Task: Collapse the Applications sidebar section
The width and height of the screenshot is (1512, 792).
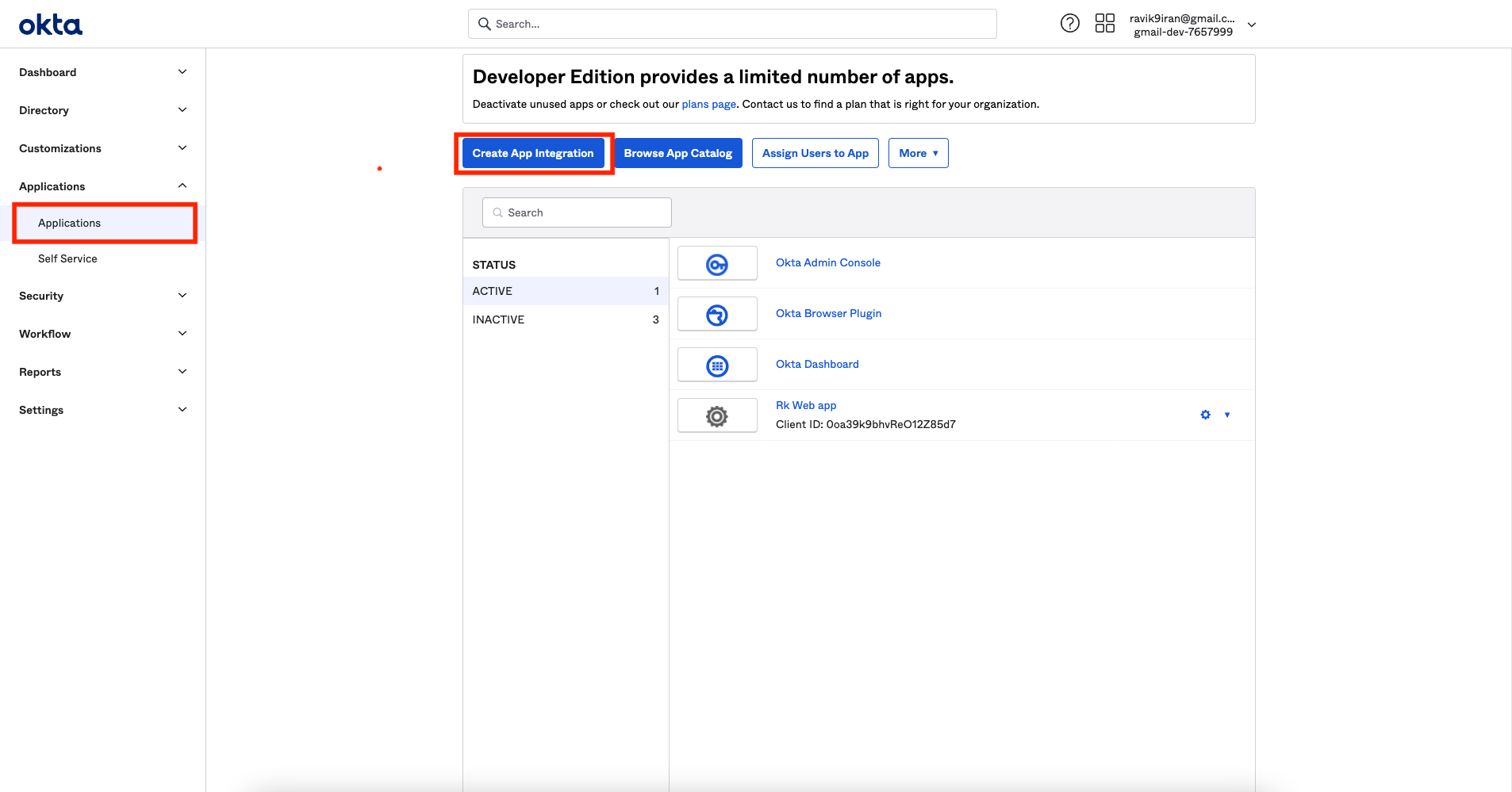Action: click(182, 186)
